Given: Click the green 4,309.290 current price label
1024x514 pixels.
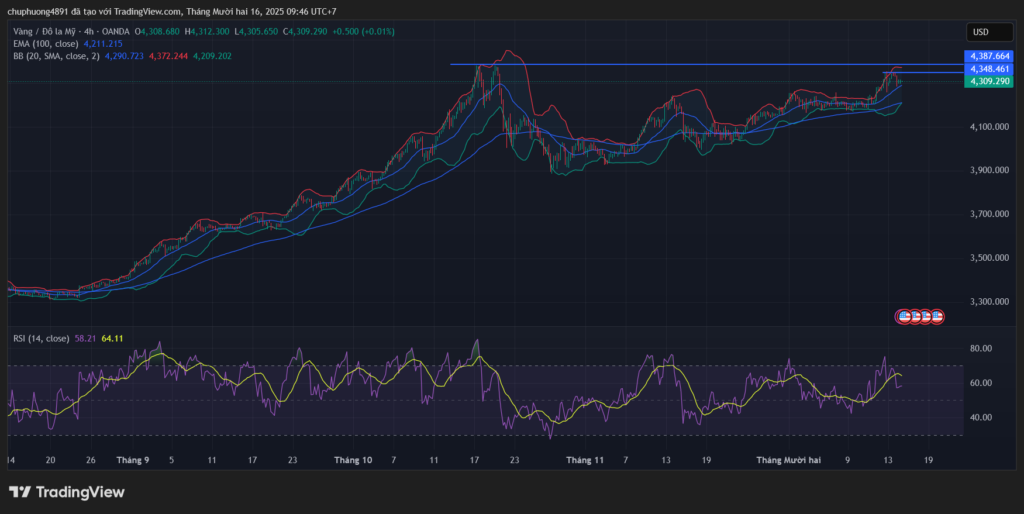Looking at the screenshot, I should 988,81.
